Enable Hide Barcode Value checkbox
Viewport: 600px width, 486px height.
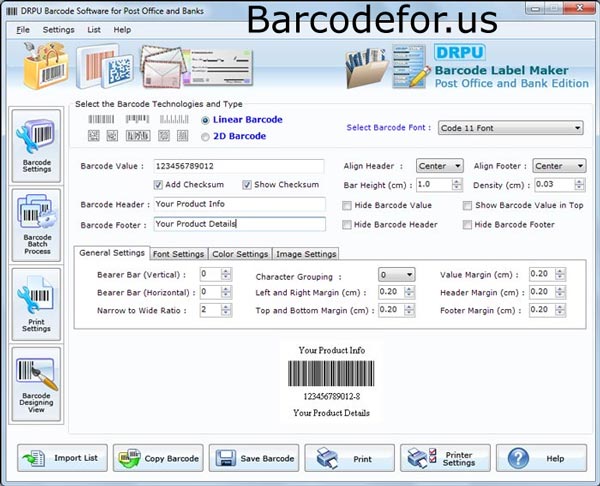[347, 206]
